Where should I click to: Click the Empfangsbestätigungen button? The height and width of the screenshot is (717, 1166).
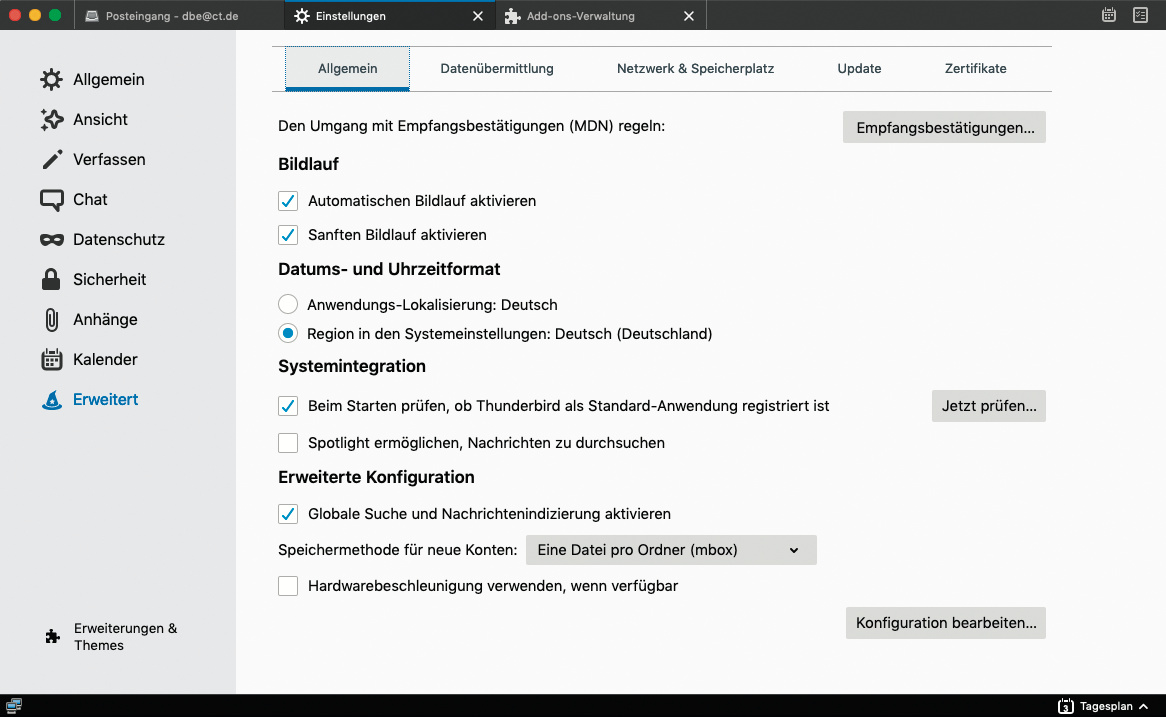[944, 128]
